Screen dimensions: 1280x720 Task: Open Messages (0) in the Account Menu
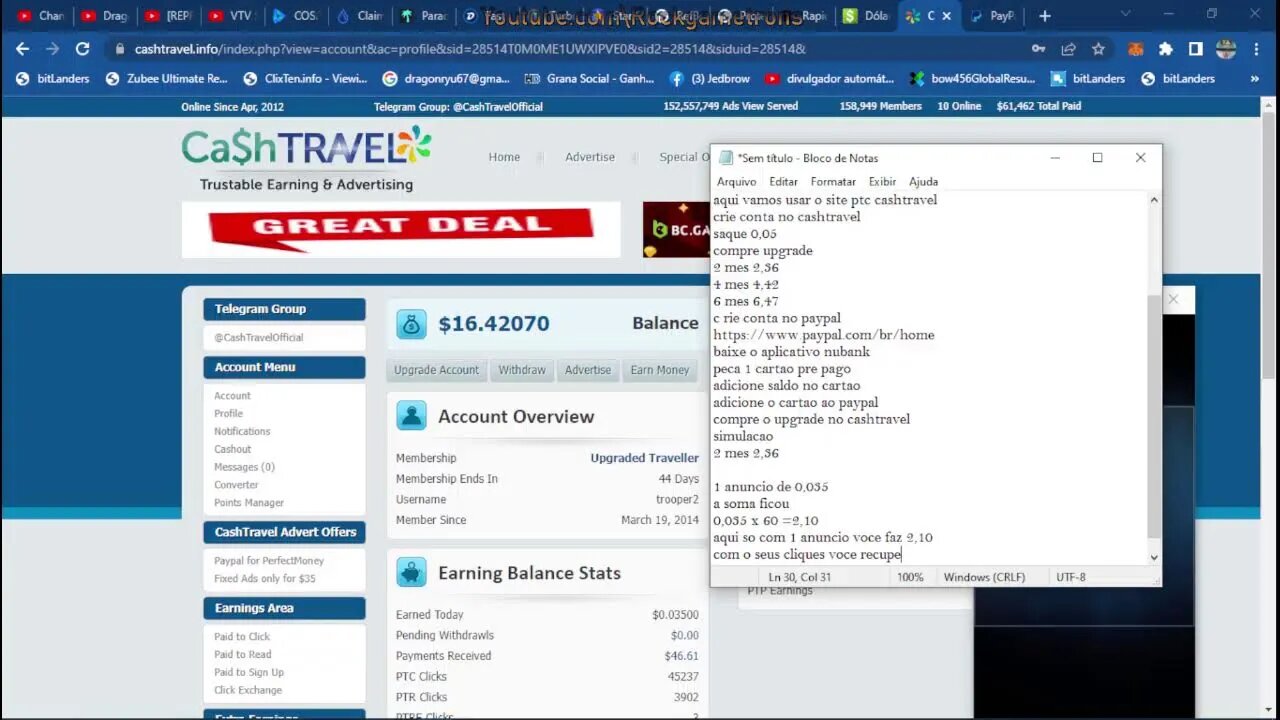[x=244, y=467]
